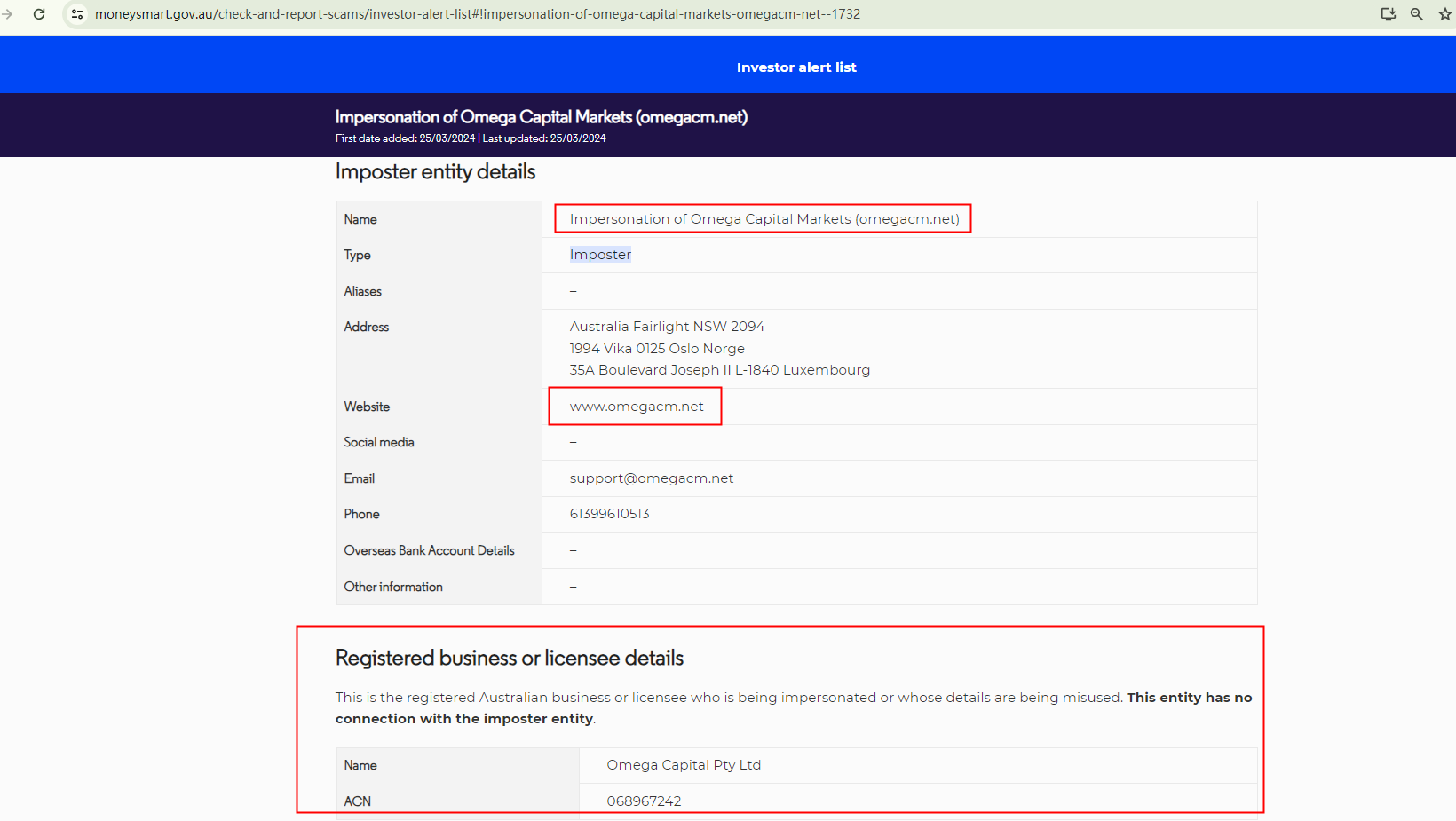The width and height of the screenshot is (1456, 821).
Task: Click the browser forward arrow
Action: tap(7, 14)
